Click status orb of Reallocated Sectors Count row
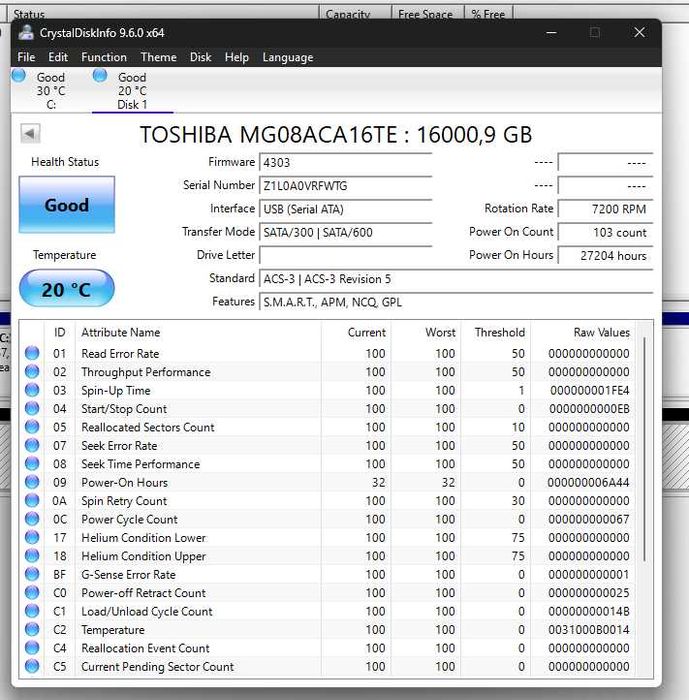 [32, 427]
